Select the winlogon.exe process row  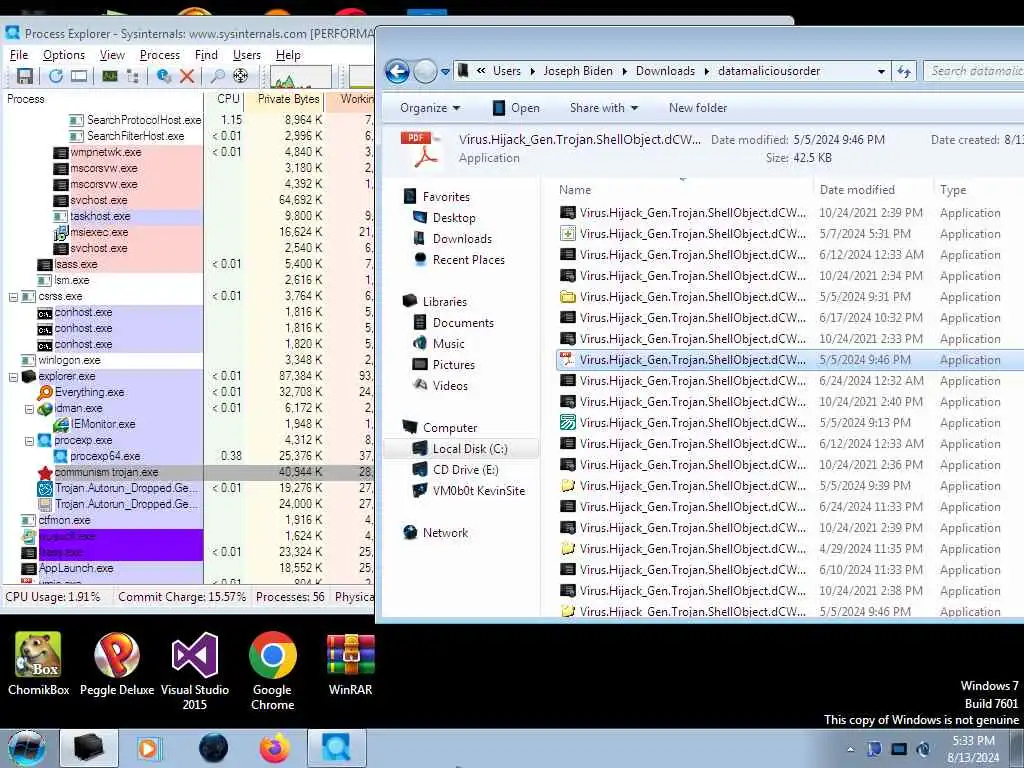189,360
